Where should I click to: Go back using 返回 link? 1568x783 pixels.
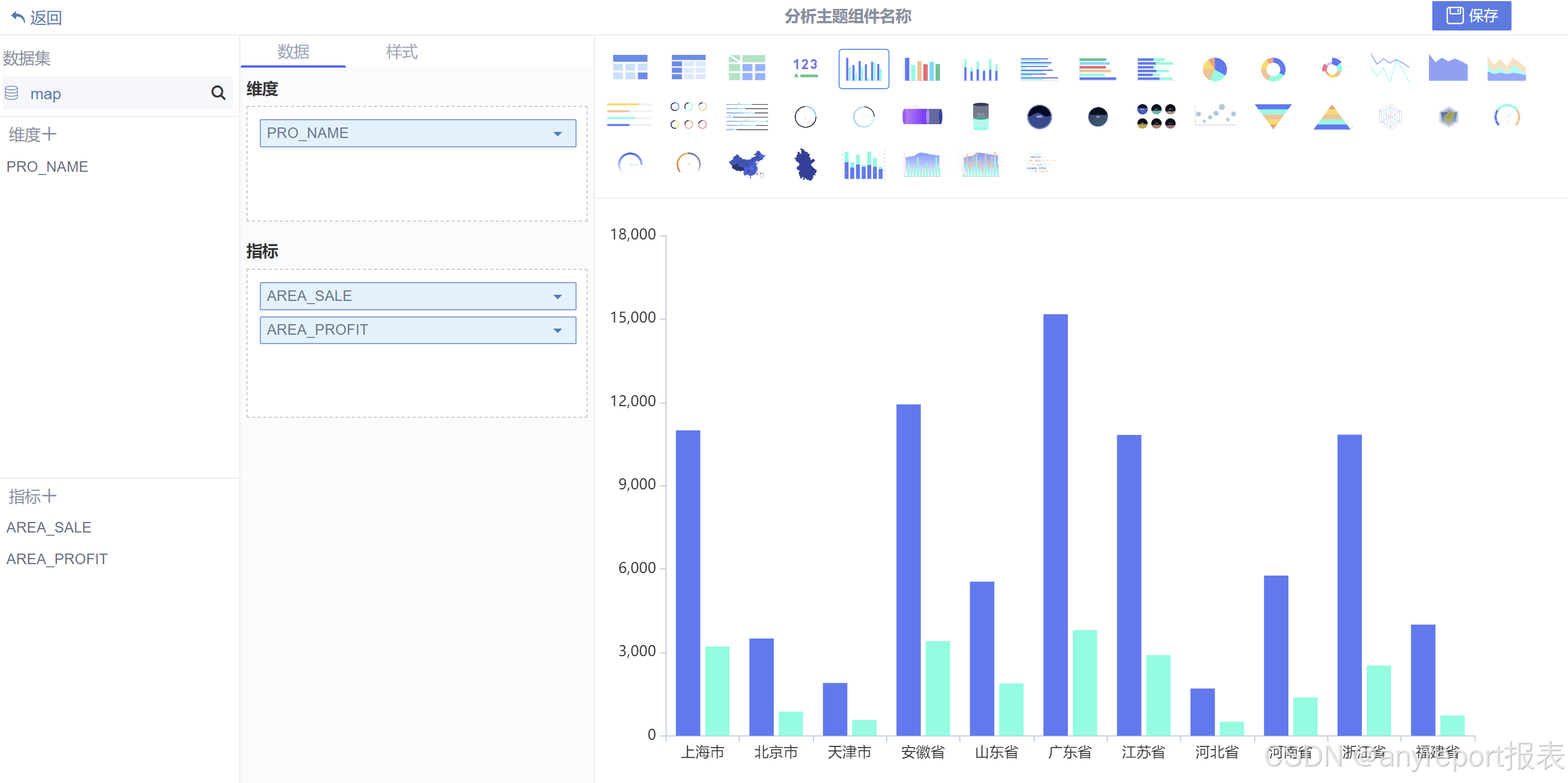37,18
